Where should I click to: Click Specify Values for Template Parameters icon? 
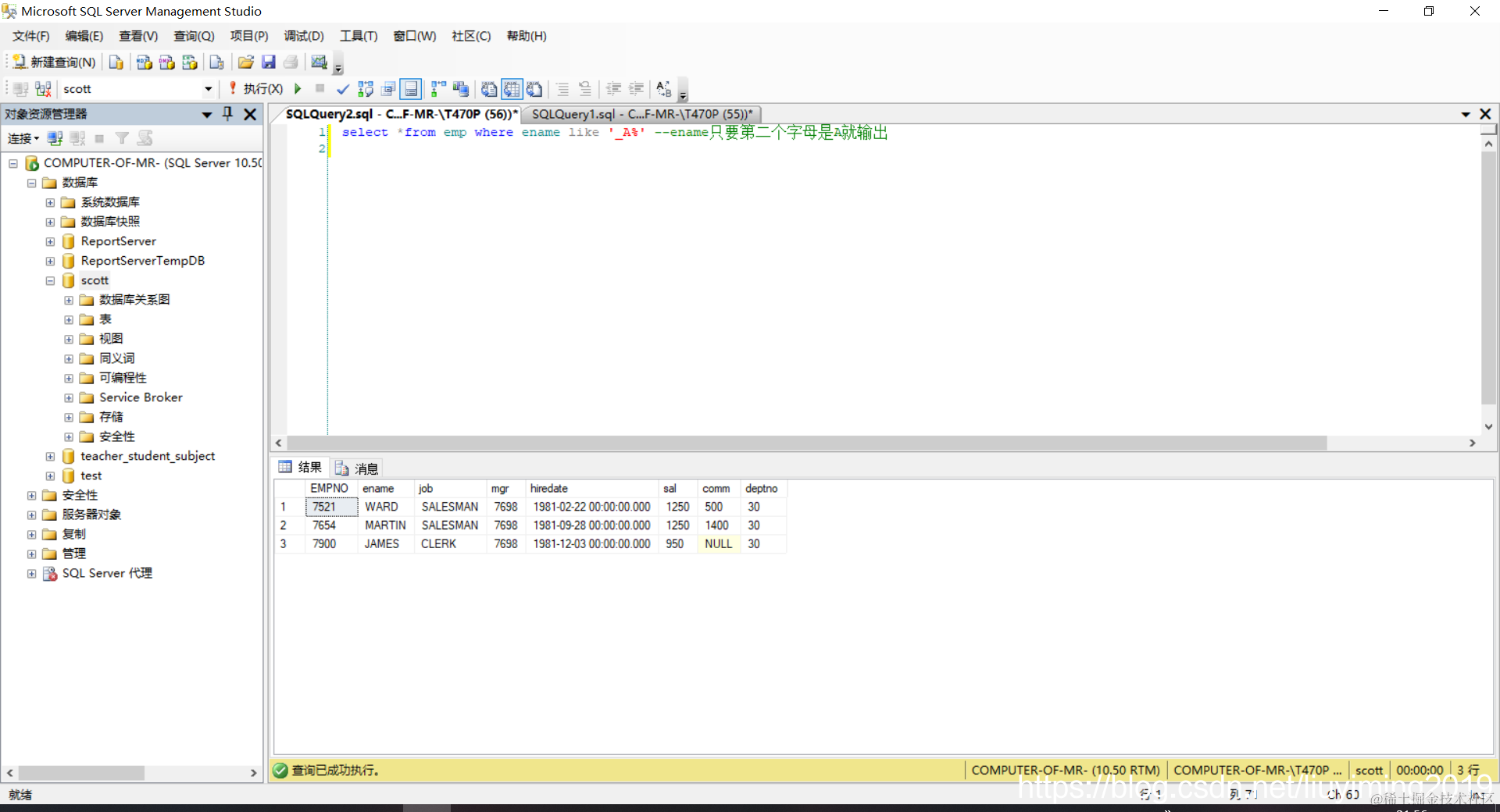click(664, 89)
